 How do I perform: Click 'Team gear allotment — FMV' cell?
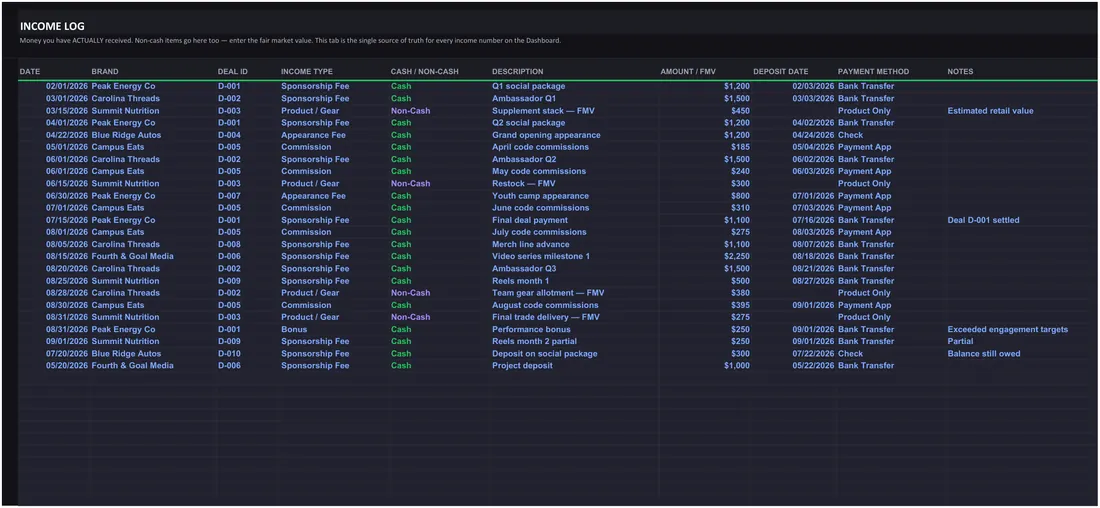(x=548, y=293)
